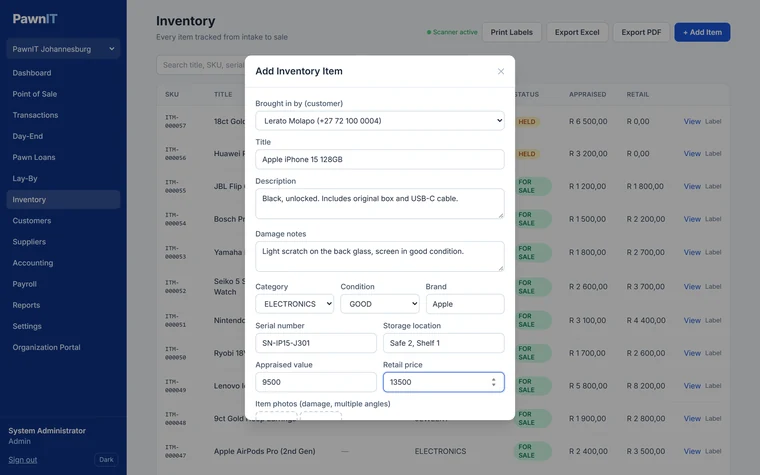Click View for Apple AirPods Pro row
Image resolution: width=760 pixels, height=475 pixels.
click(692, 451)
